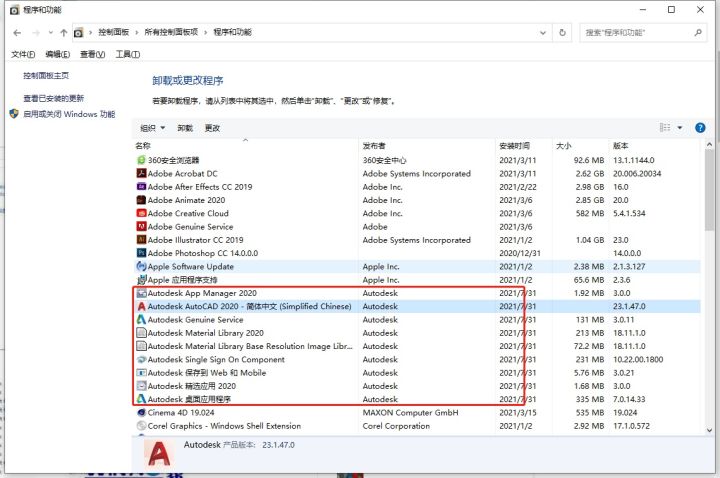Expand the chevron after 所有控制面板项 in breadcrumb

(205, 33)
